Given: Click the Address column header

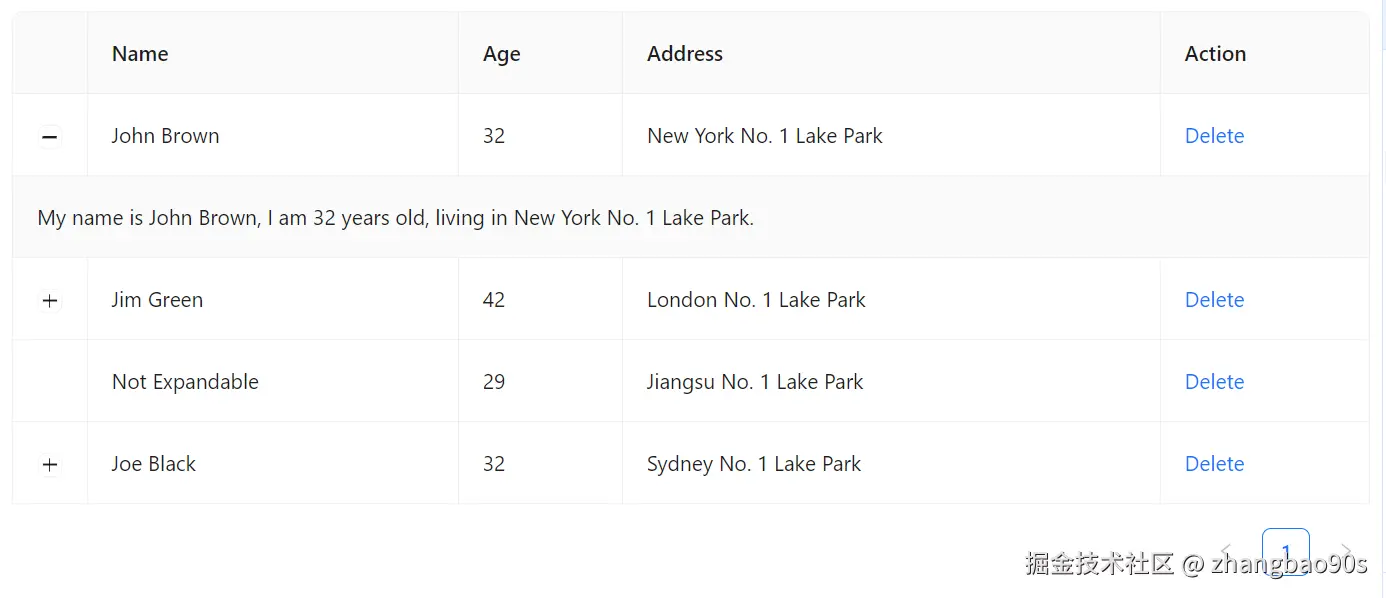Looking at the screenshot, I should [684, 54].
